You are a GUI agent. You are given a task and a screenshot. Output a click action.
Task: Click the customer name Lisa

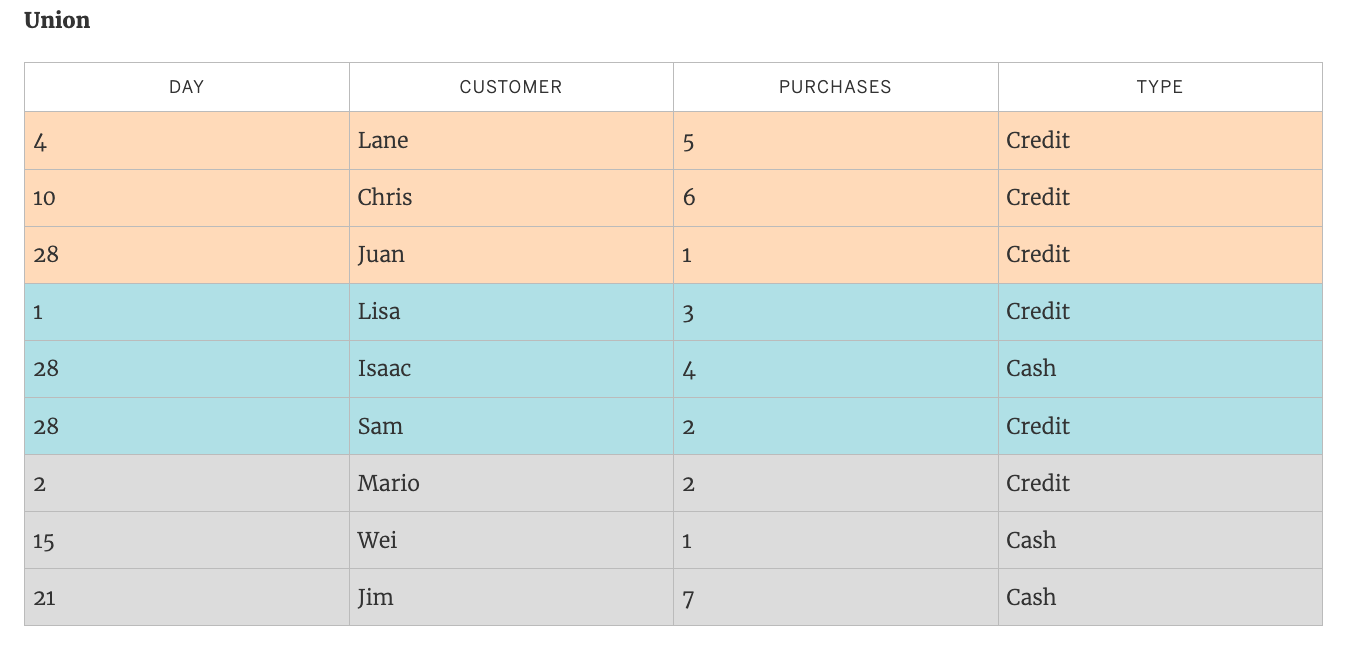379,312
